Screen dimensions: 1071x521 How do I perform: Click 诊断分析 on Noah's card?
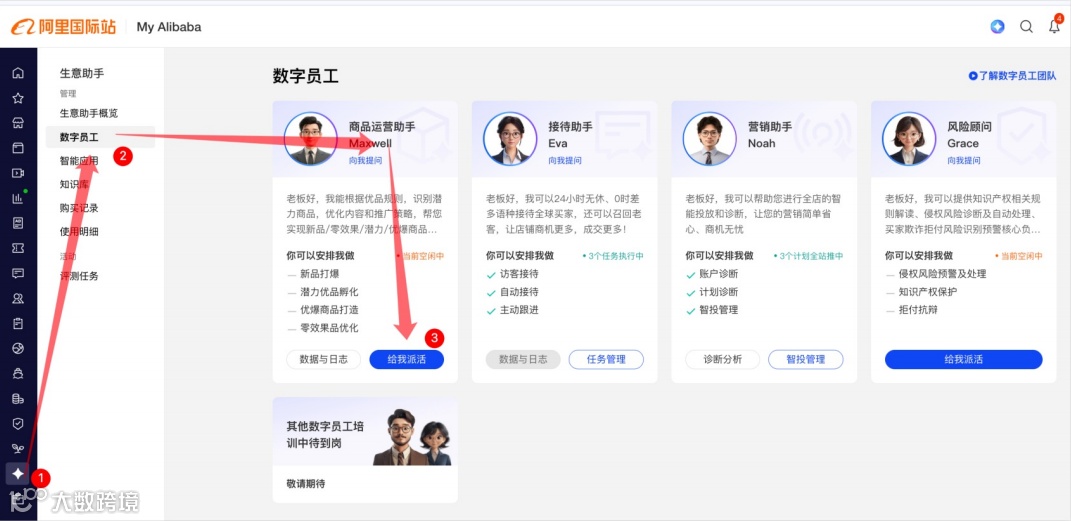coord(723,359)
